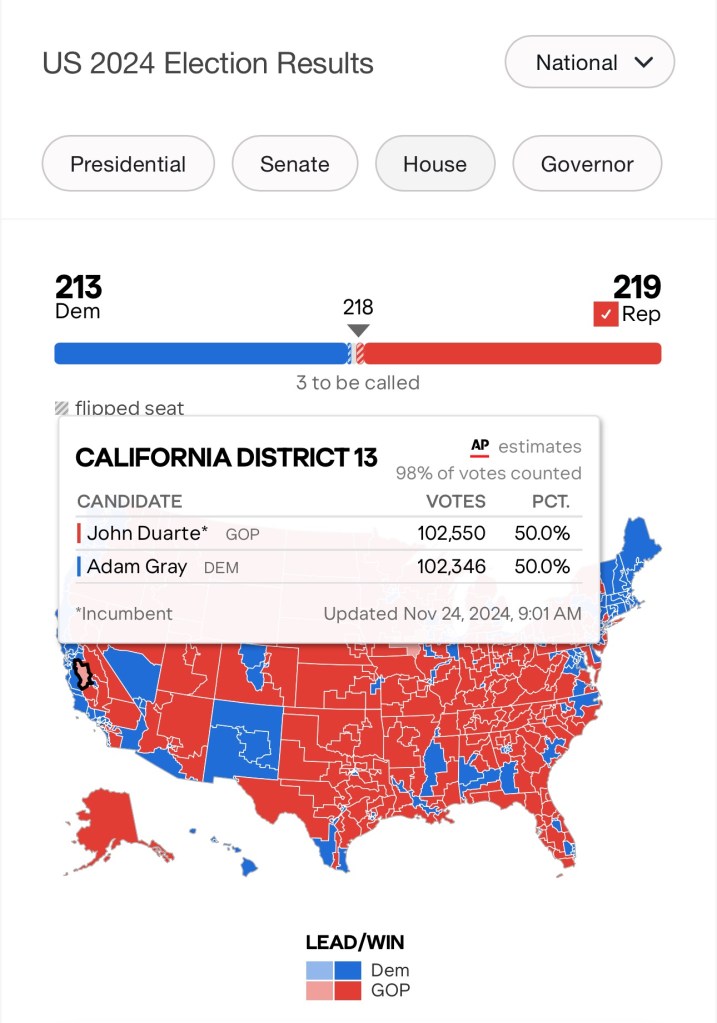717x1023 pixels.
Task: Open the National region dropdown
Action: pyautogui.click(x=589, y=62)
